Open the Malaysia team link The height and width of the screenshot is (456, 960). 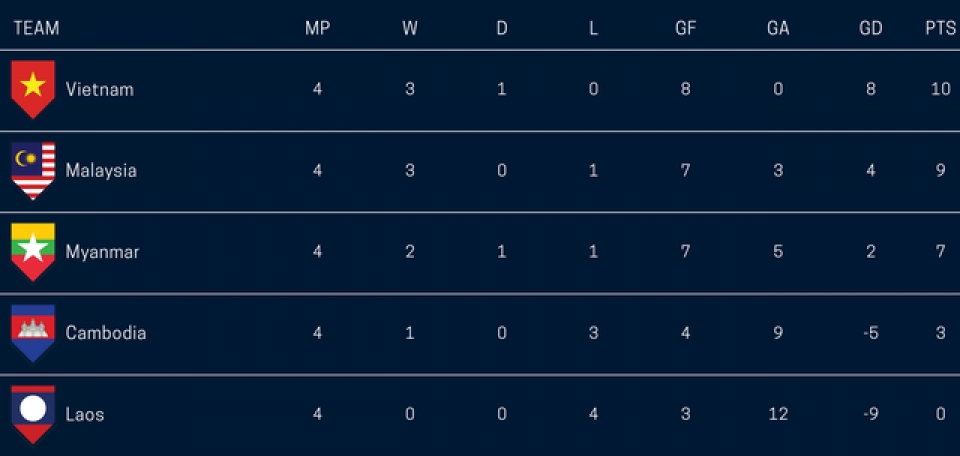[101, 170]
